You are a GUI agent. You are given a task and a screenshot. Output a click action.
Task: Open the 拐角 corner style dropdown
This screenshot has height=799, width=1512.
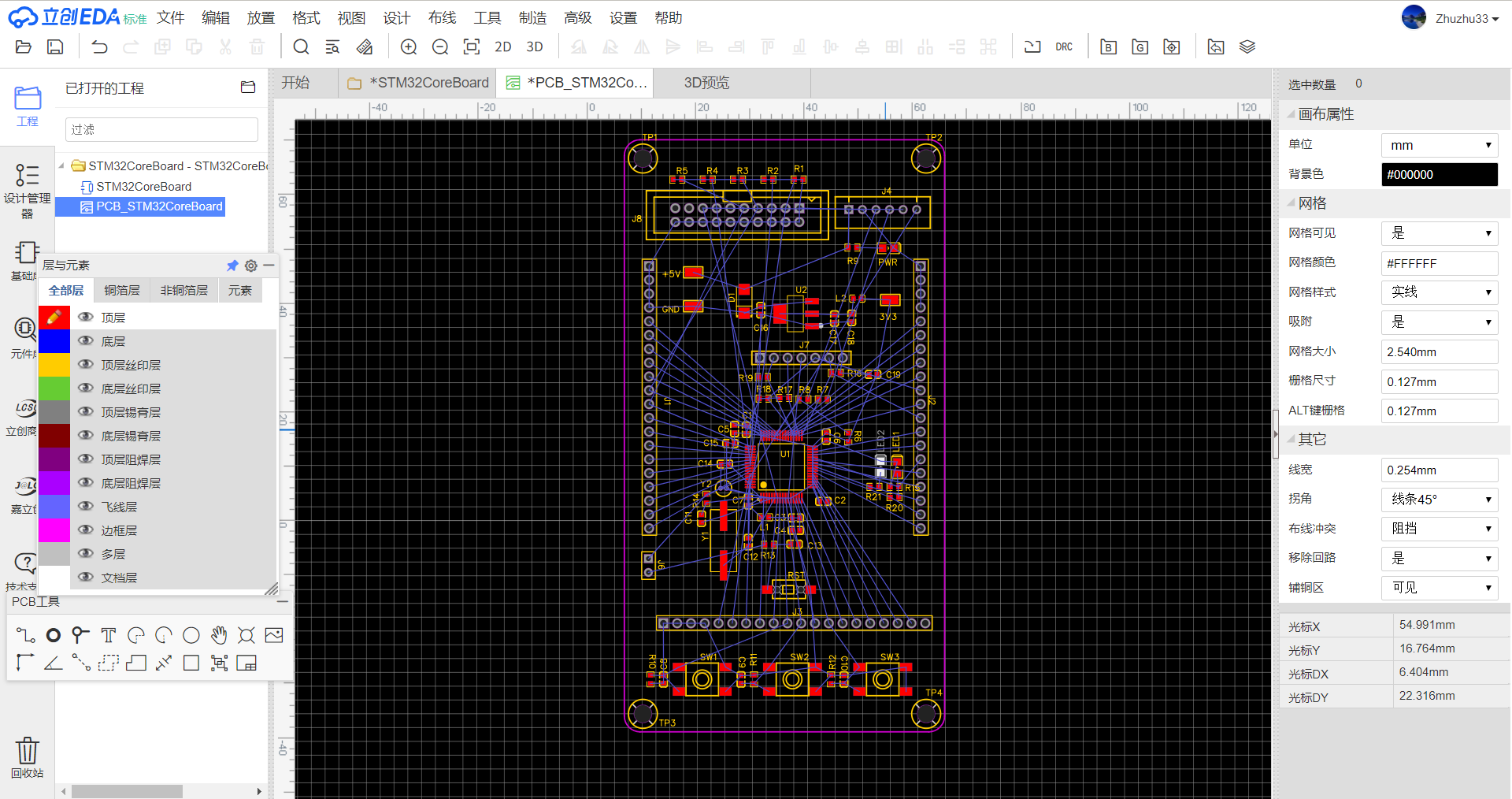pos(1439,499)
